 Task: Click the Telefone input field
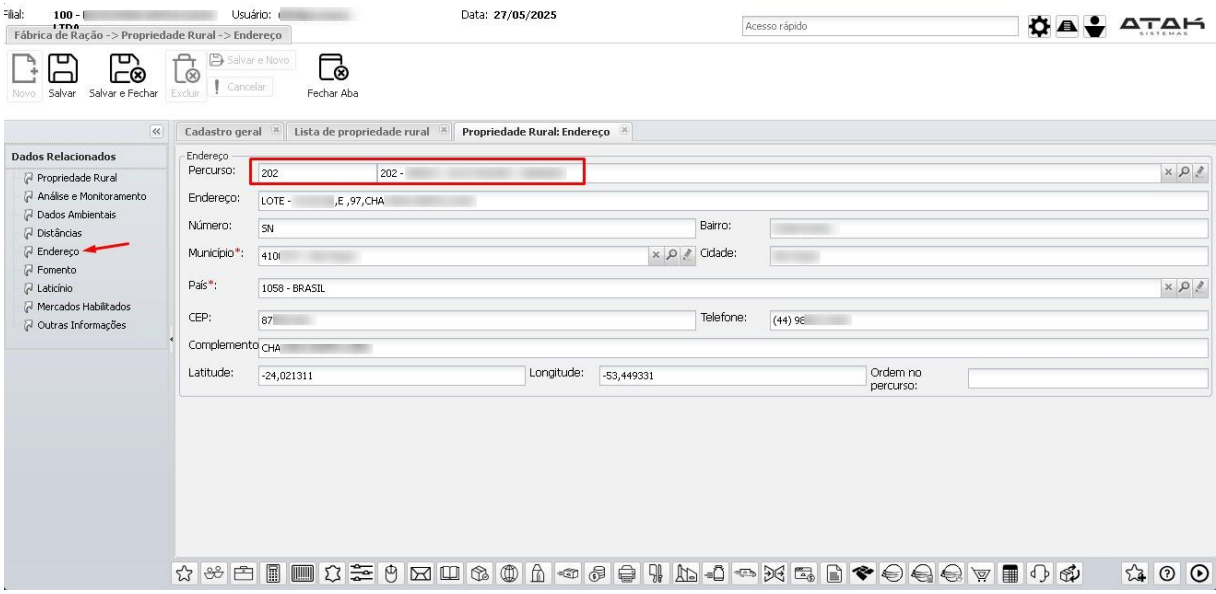988,321
